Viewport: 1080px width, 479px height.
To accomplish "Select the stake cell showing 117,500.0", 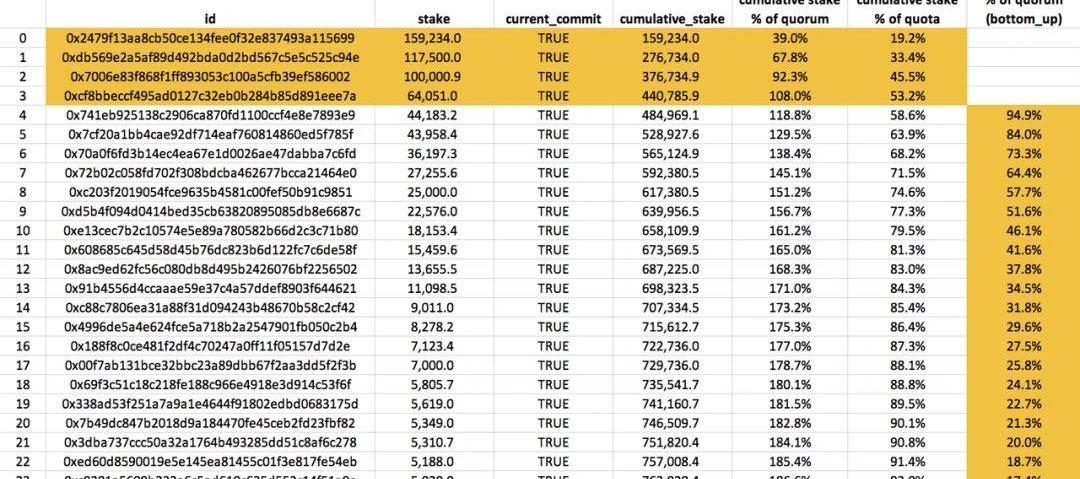I will pyautogui.click(x=434, y=58).
